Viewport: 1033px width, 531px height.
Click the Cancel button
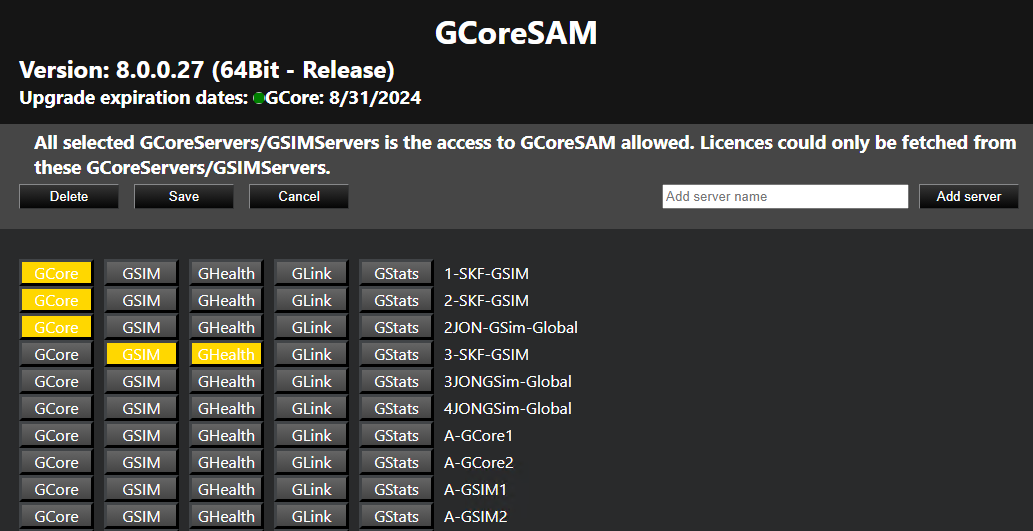click(x=299, y=196)
